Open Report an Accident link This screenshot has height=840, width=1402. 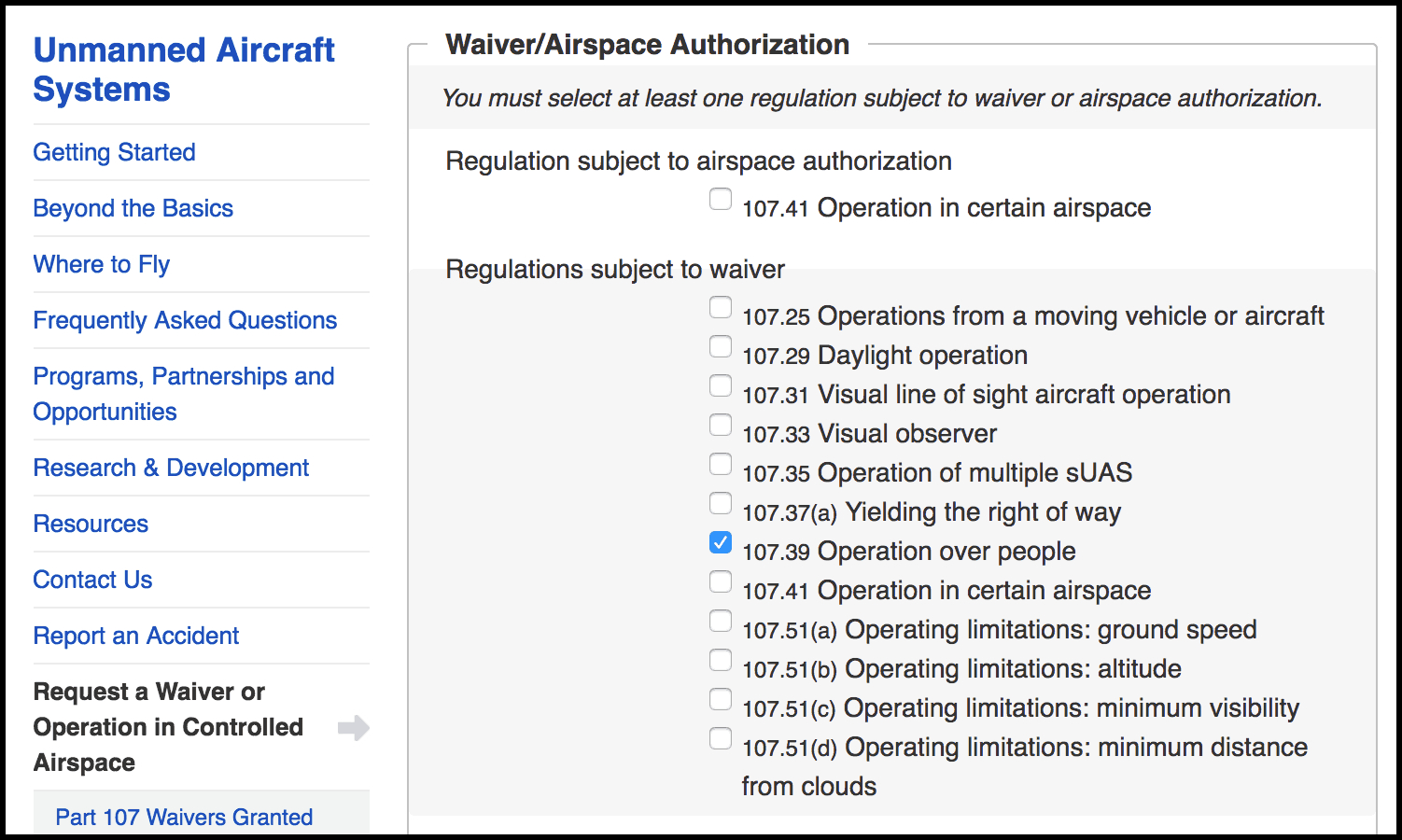click(136, 636)
